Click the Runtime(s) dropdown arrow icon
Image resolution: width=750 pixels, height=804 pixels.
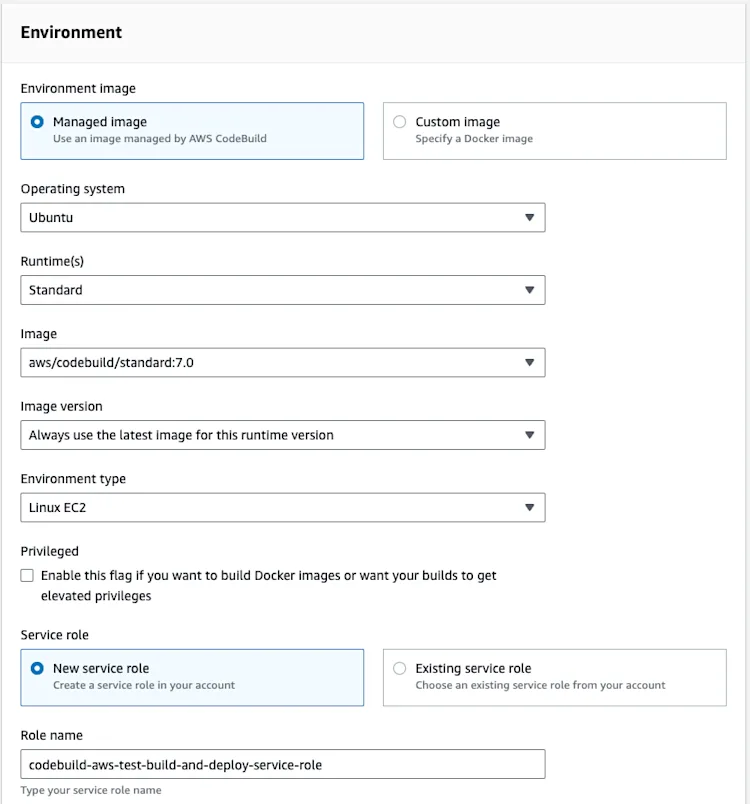click(529, 290)
